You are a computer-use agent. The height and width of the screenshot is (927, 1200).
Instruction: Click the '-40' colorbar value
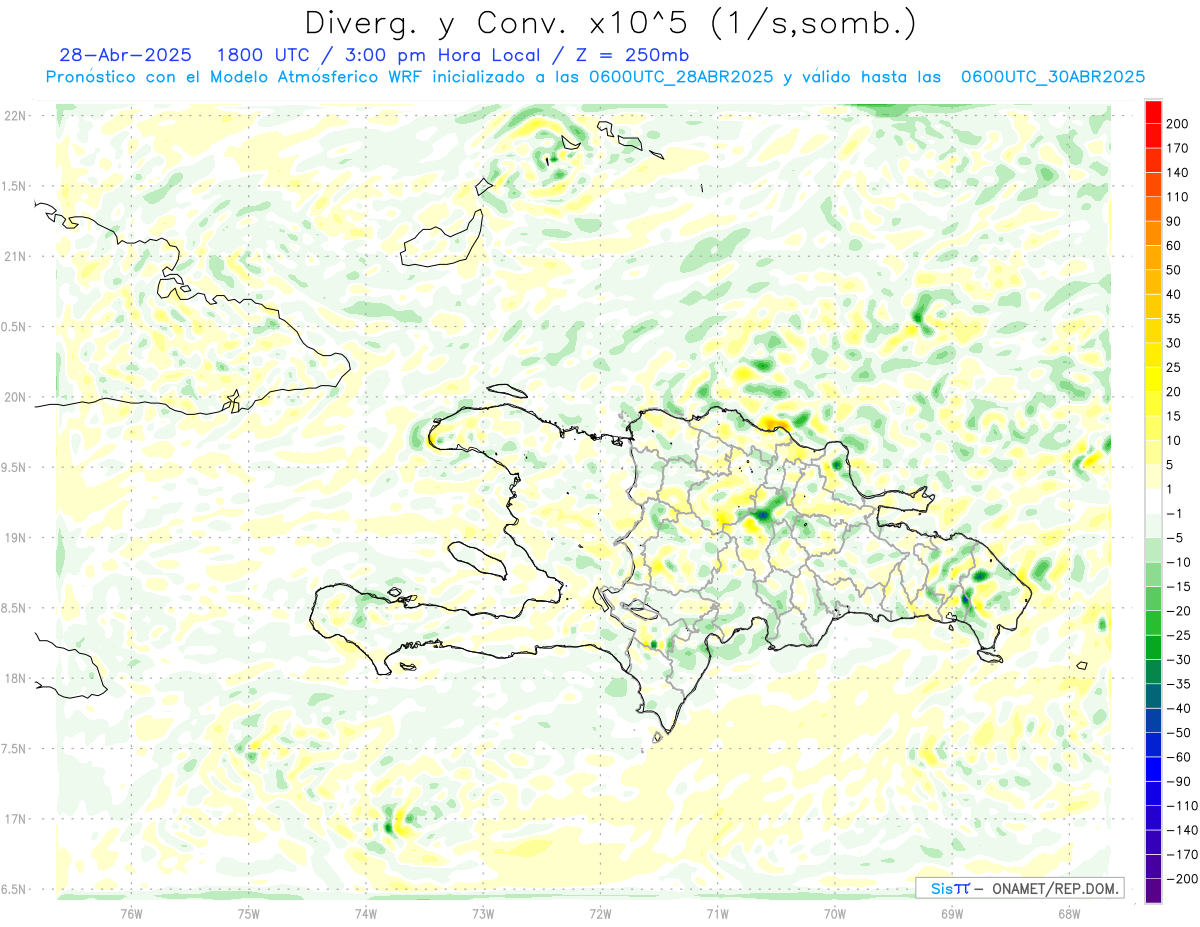[1178, 709]
